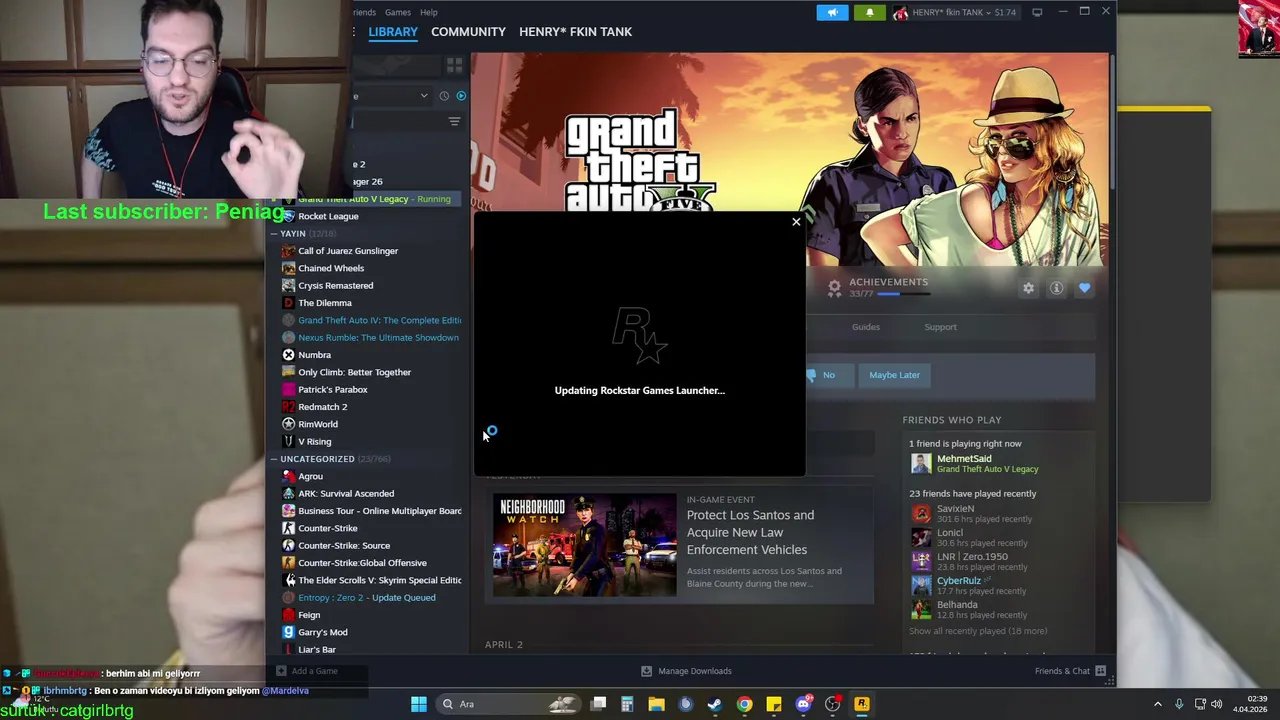Open HENRY* FKIN TANK profile tab
1280x720 pixels.
point(575,32)
